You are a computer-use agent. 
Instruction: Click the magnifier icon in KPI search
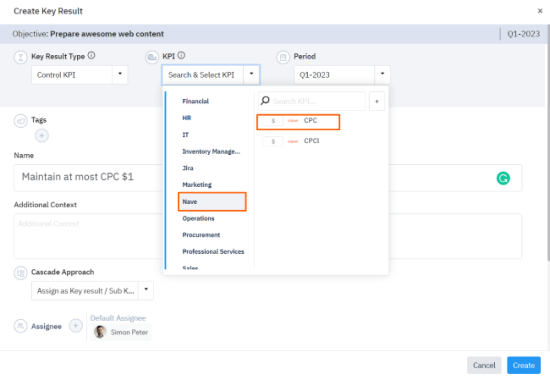coord(265,101)
